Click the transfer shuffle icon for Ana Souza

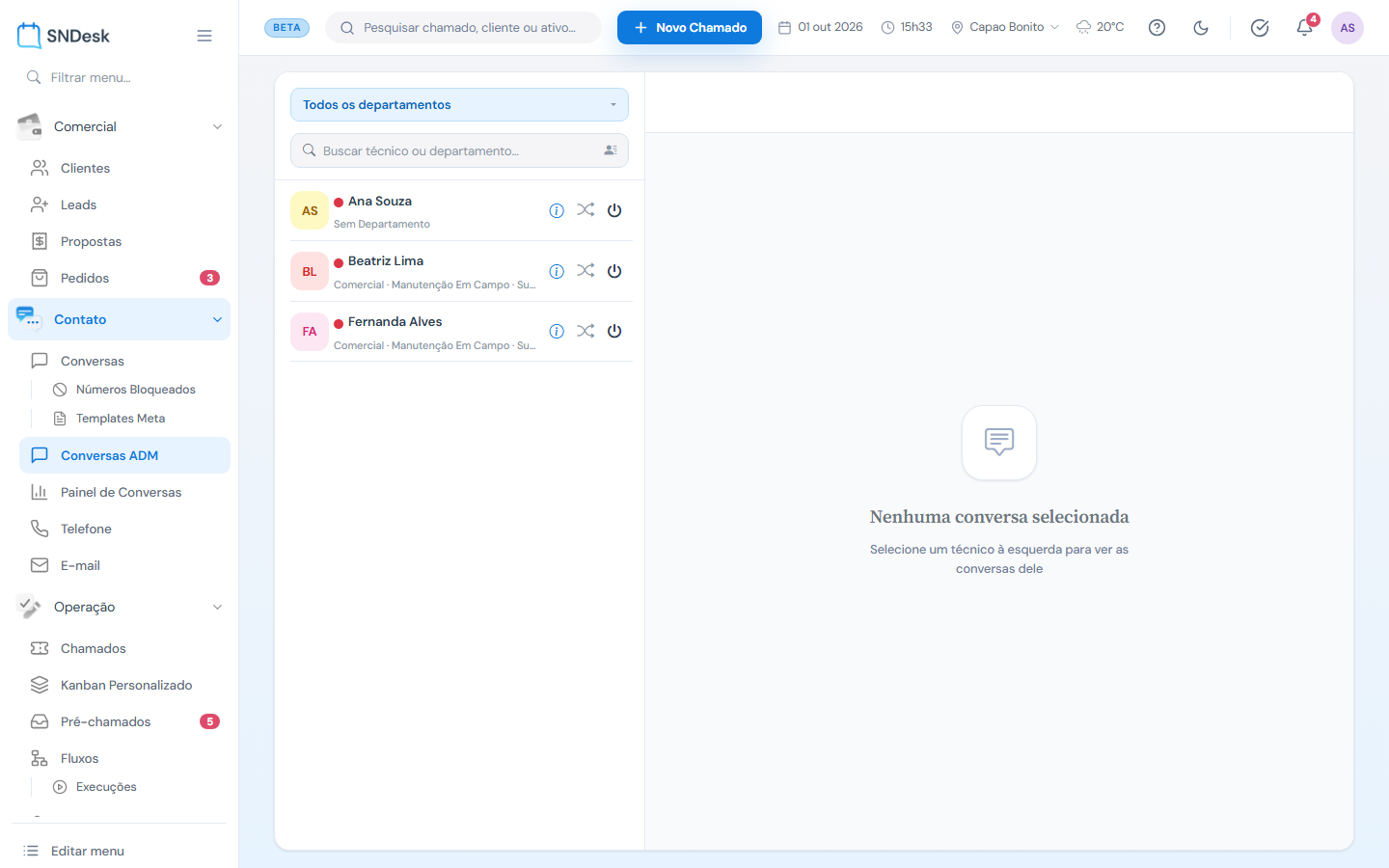click(x=586, y=209)
